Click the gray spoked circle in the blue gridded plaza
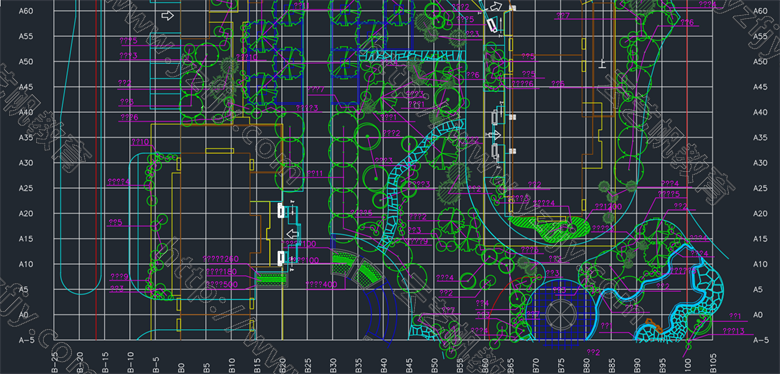780x374 pixels. [x=562, y=315]
